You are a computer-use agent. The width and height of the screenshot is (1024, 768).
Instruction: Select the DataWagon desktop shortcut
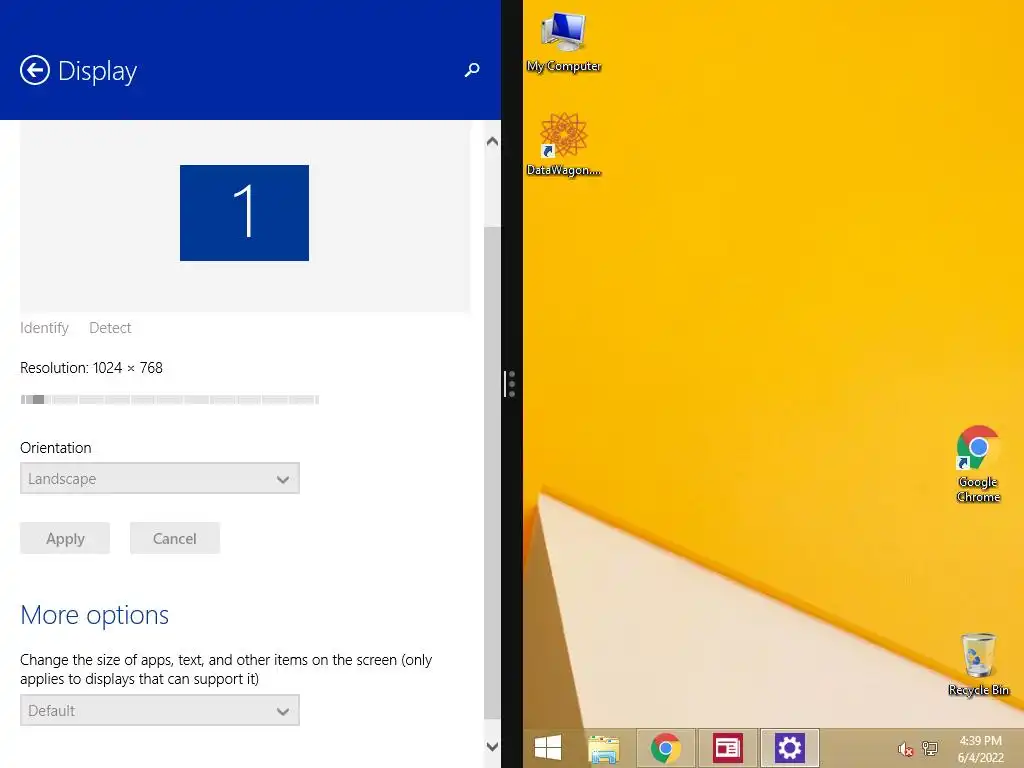pyautogui.click(x=564, y=144)
